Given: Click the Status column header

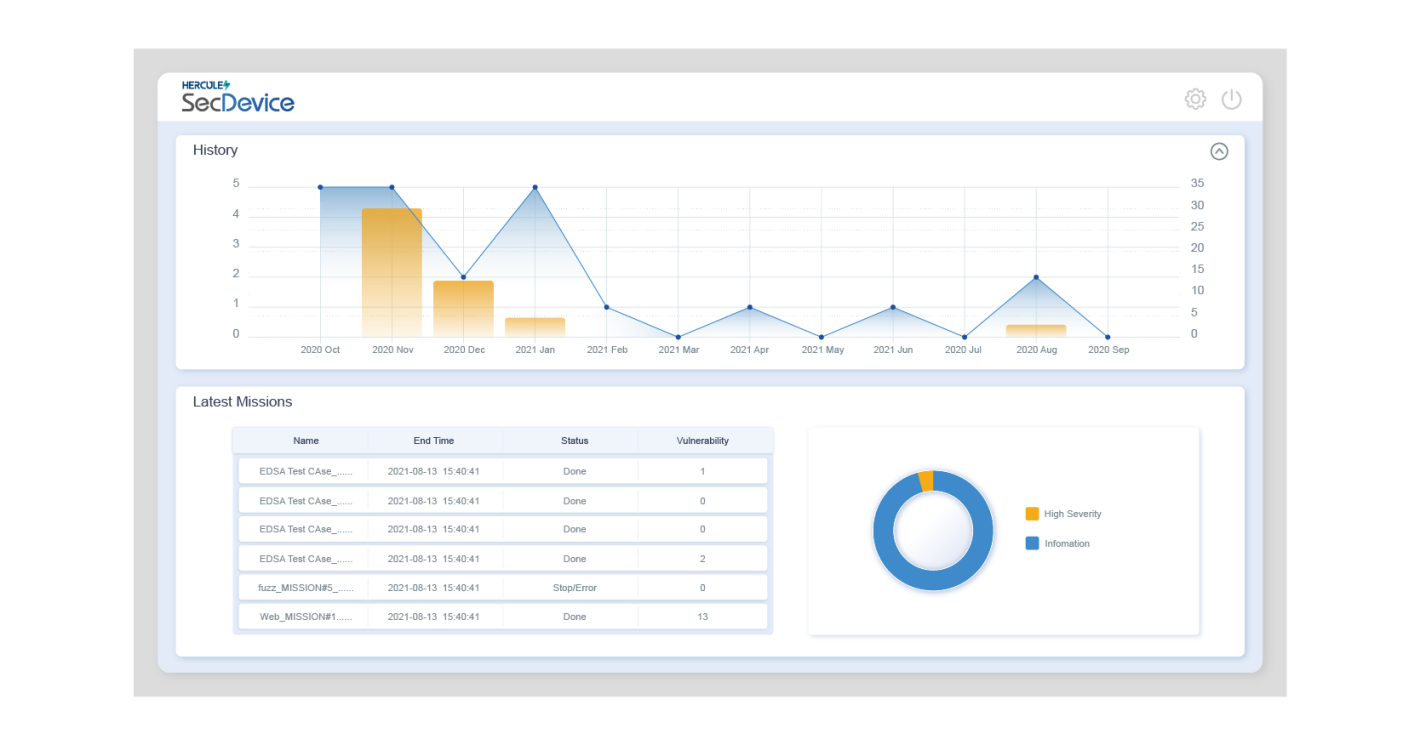Looking at the screenshot, I should pyautogui.click(x=574, y=441).
